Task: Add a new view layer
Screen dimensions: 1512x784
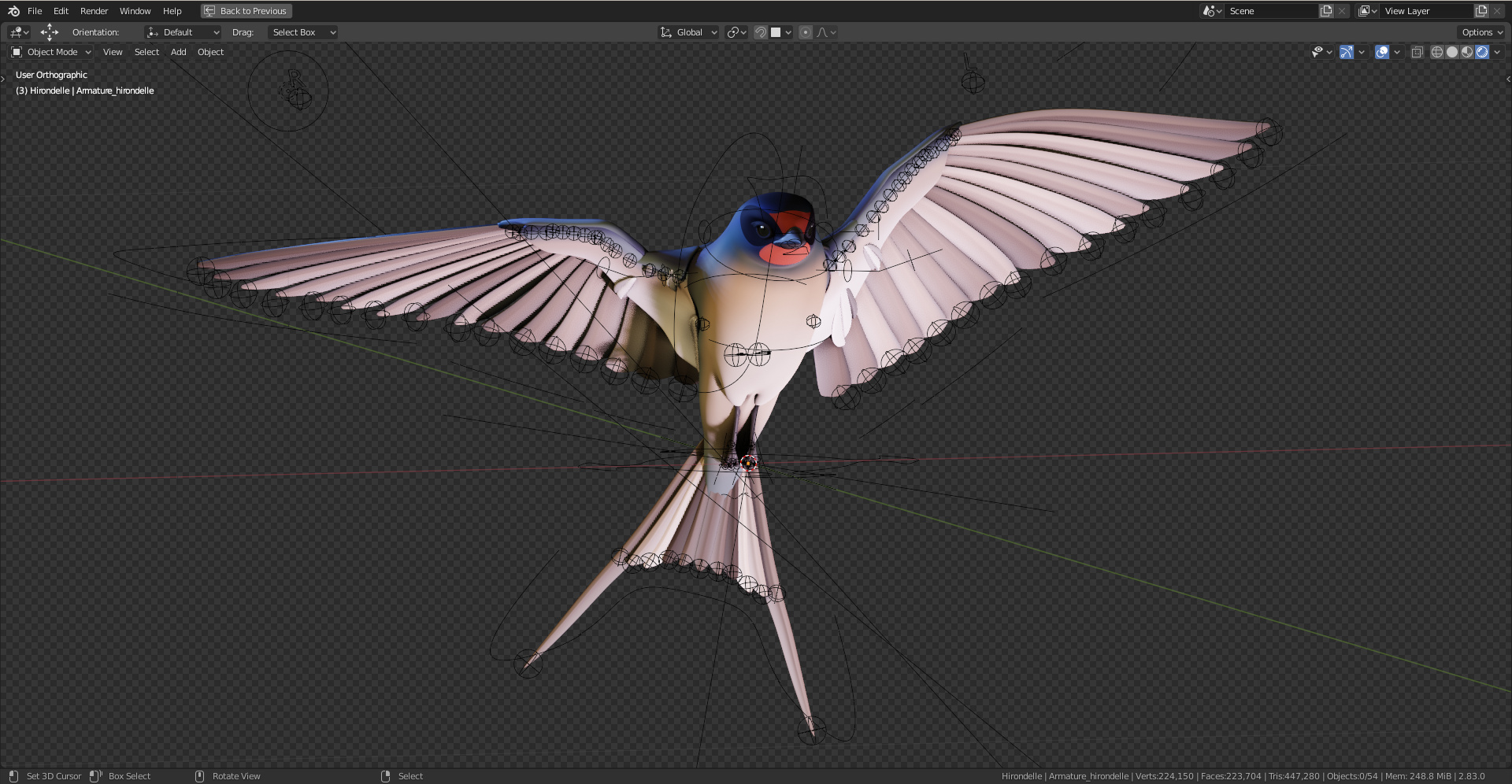Action: click(1481, 11)
